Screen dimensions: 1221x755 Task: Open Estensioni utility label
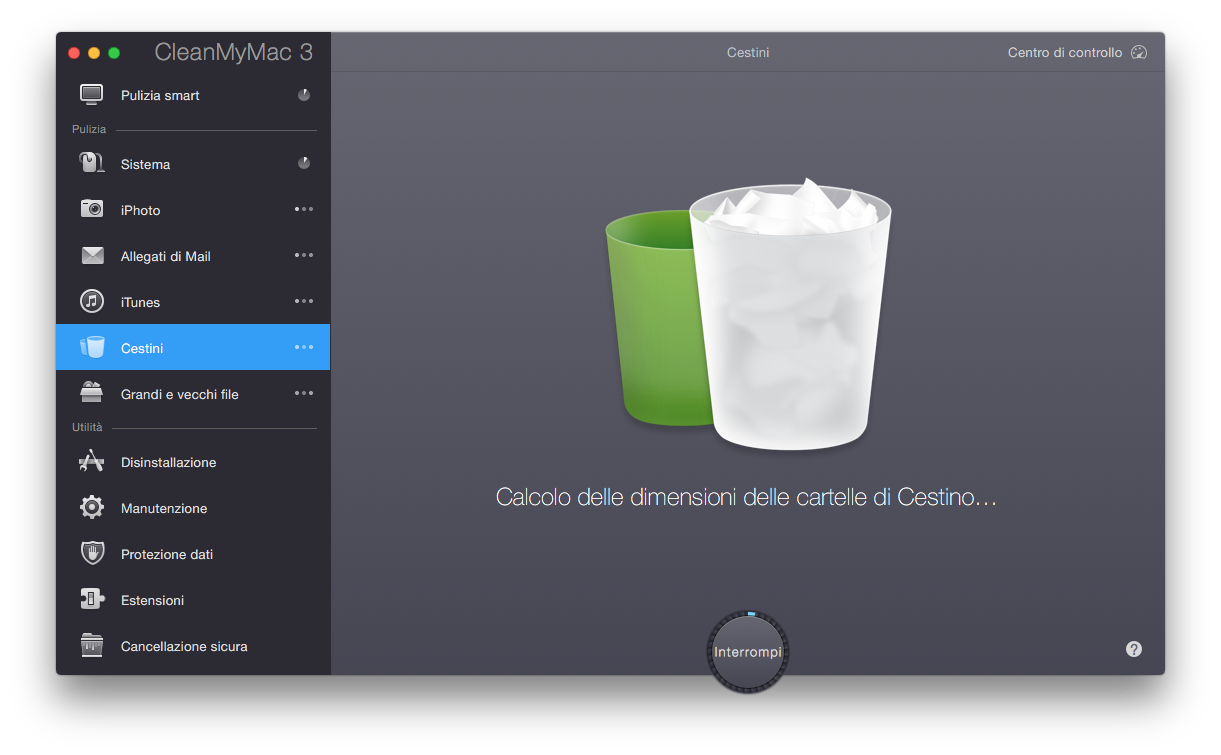(x=152, y=600)
